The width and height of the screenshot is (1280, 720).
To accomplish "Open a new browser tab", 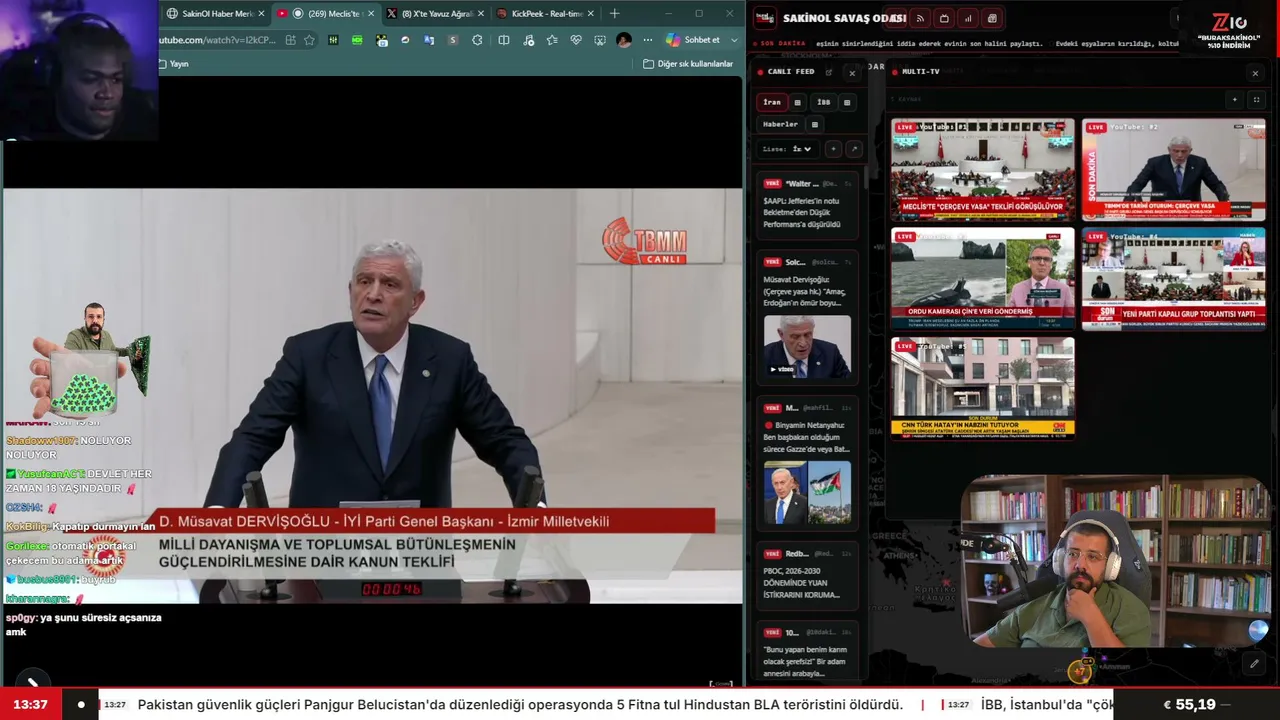I will [614, 13].
